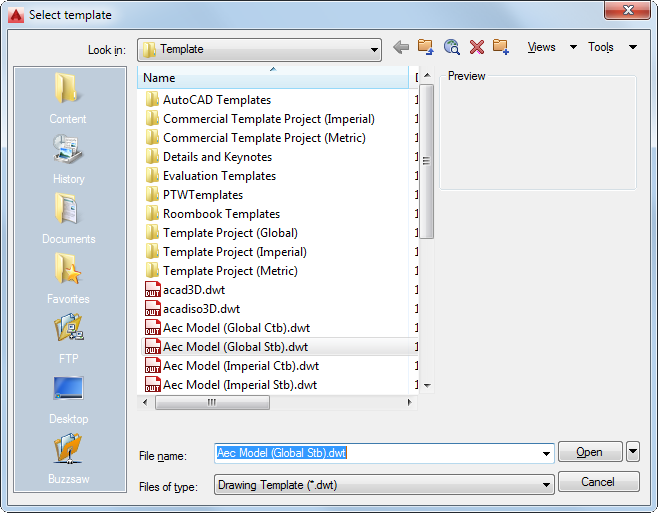Click the Template Project (Global) folder icon

point(152,233)
